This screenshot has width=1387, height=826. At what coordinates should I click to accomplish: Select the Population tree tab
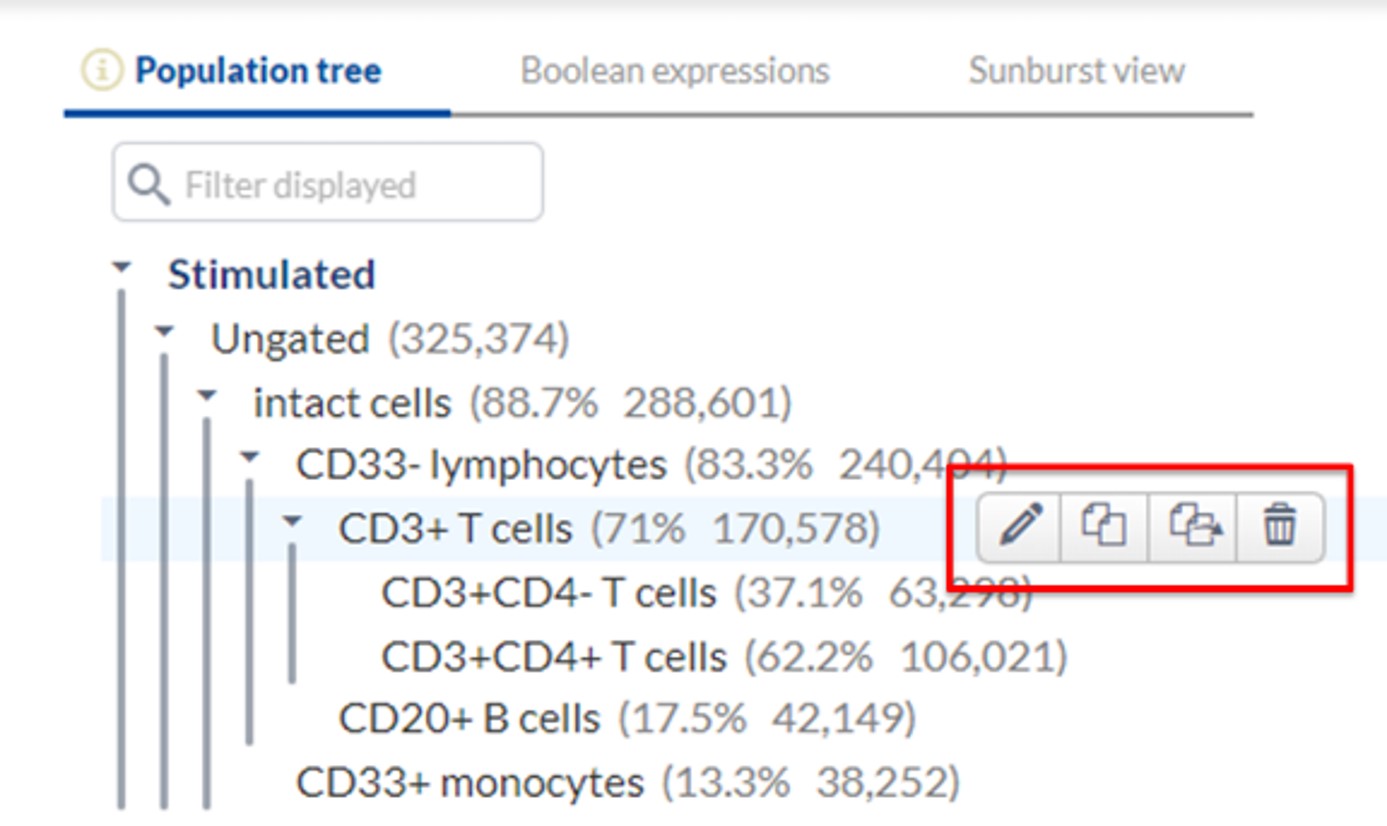pos(258,71)
